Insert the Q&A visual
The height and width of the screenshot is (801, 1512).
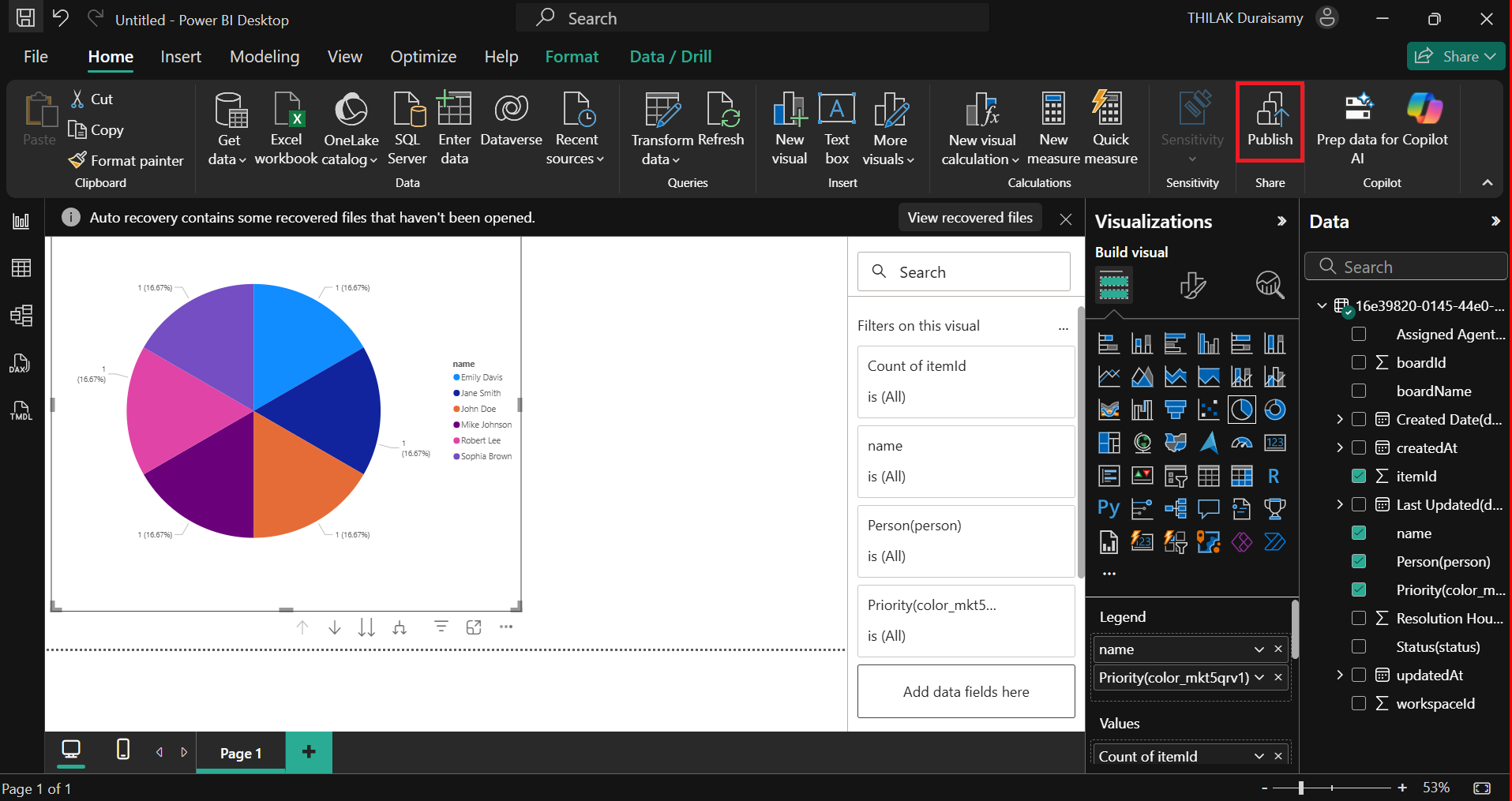(x=1209, y=509)
